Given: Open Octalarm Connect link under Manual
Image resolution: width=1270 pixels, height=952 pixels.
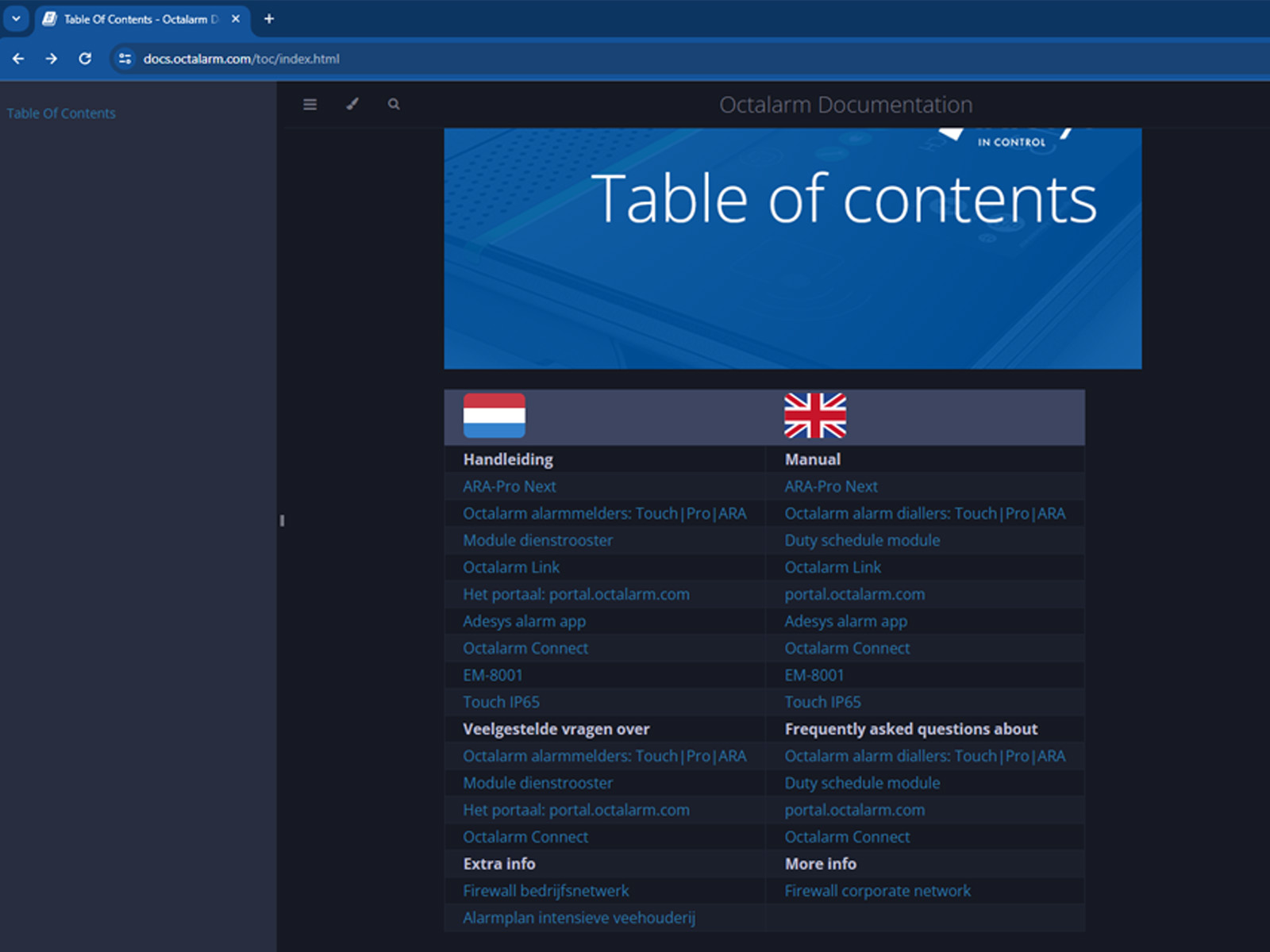Looking at the screenshot, I should (847, 648).
